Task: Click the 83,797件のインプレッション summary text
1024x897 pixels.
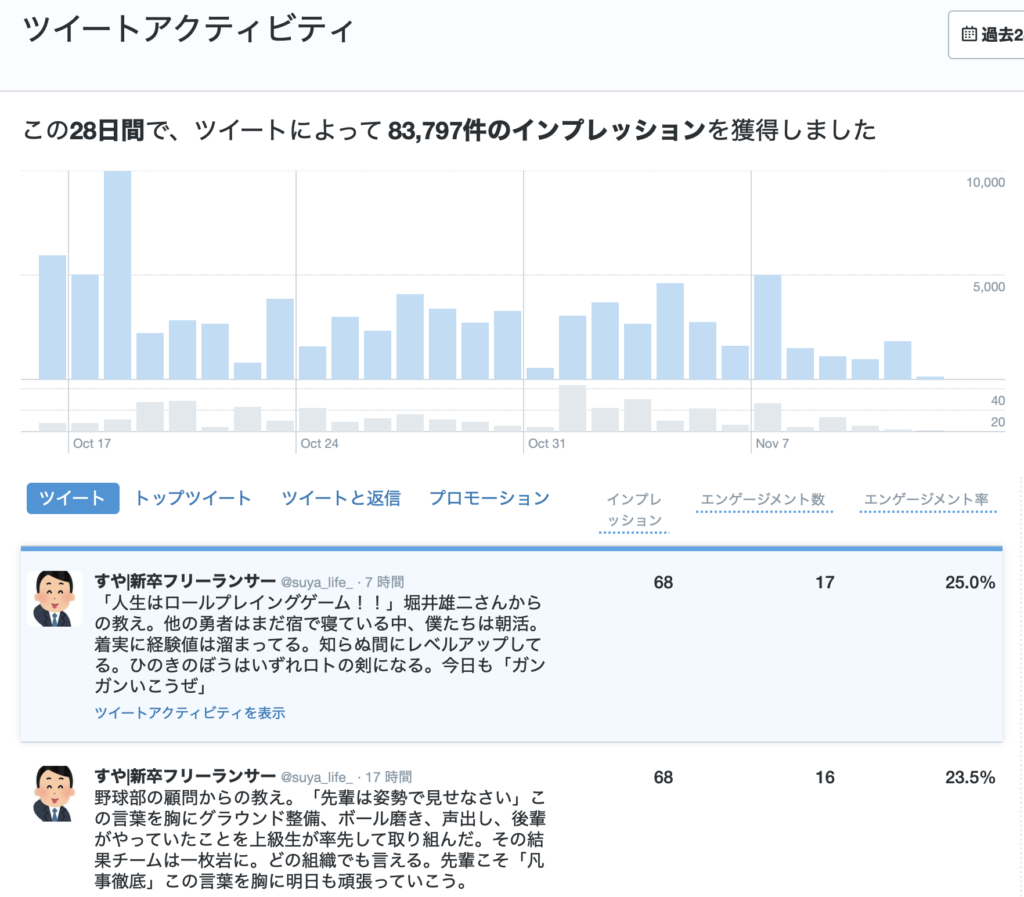Action: click(547, 130)
